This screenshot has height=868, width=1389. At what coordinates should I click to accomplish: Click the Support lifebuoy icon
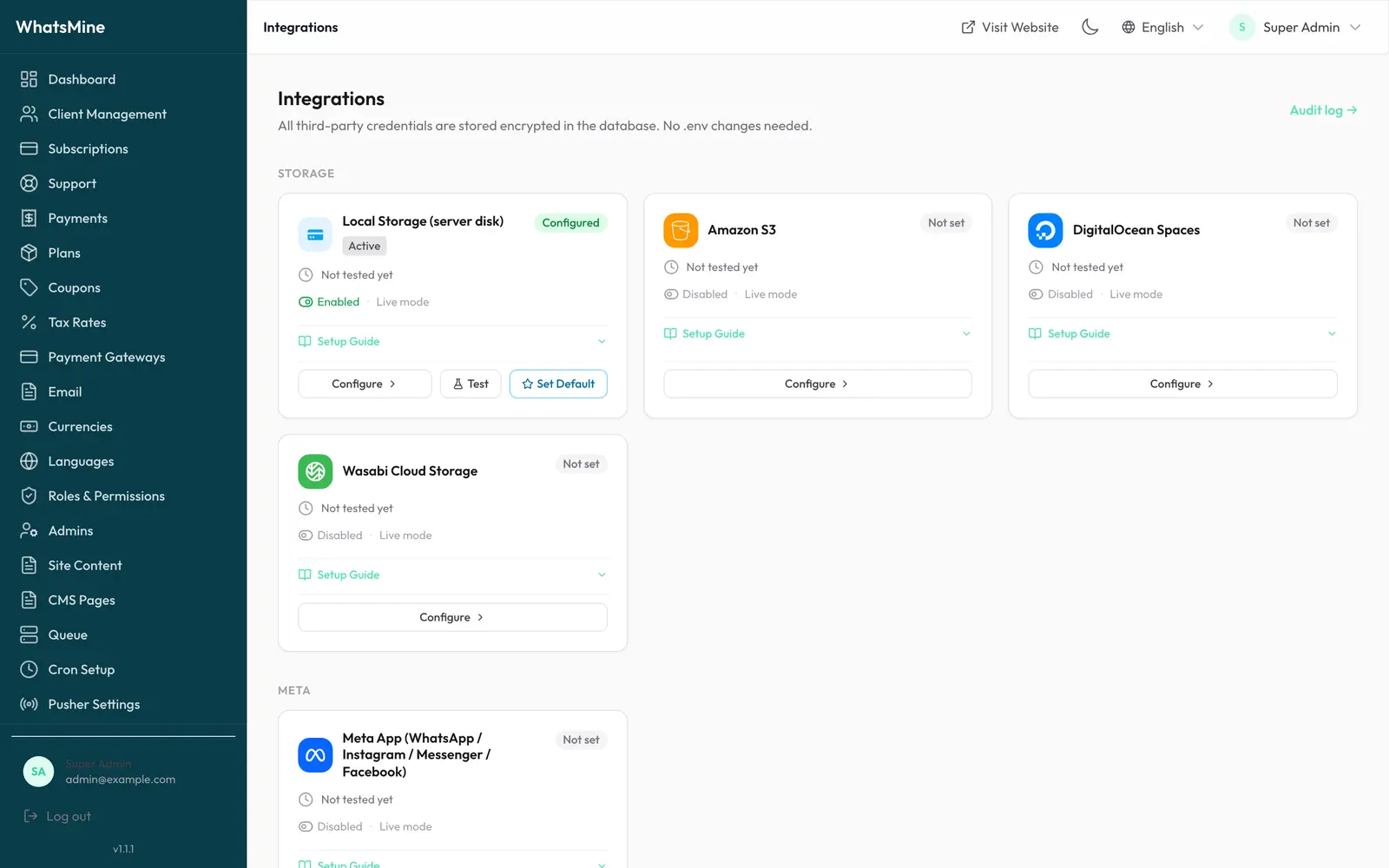tap(29, 183)
